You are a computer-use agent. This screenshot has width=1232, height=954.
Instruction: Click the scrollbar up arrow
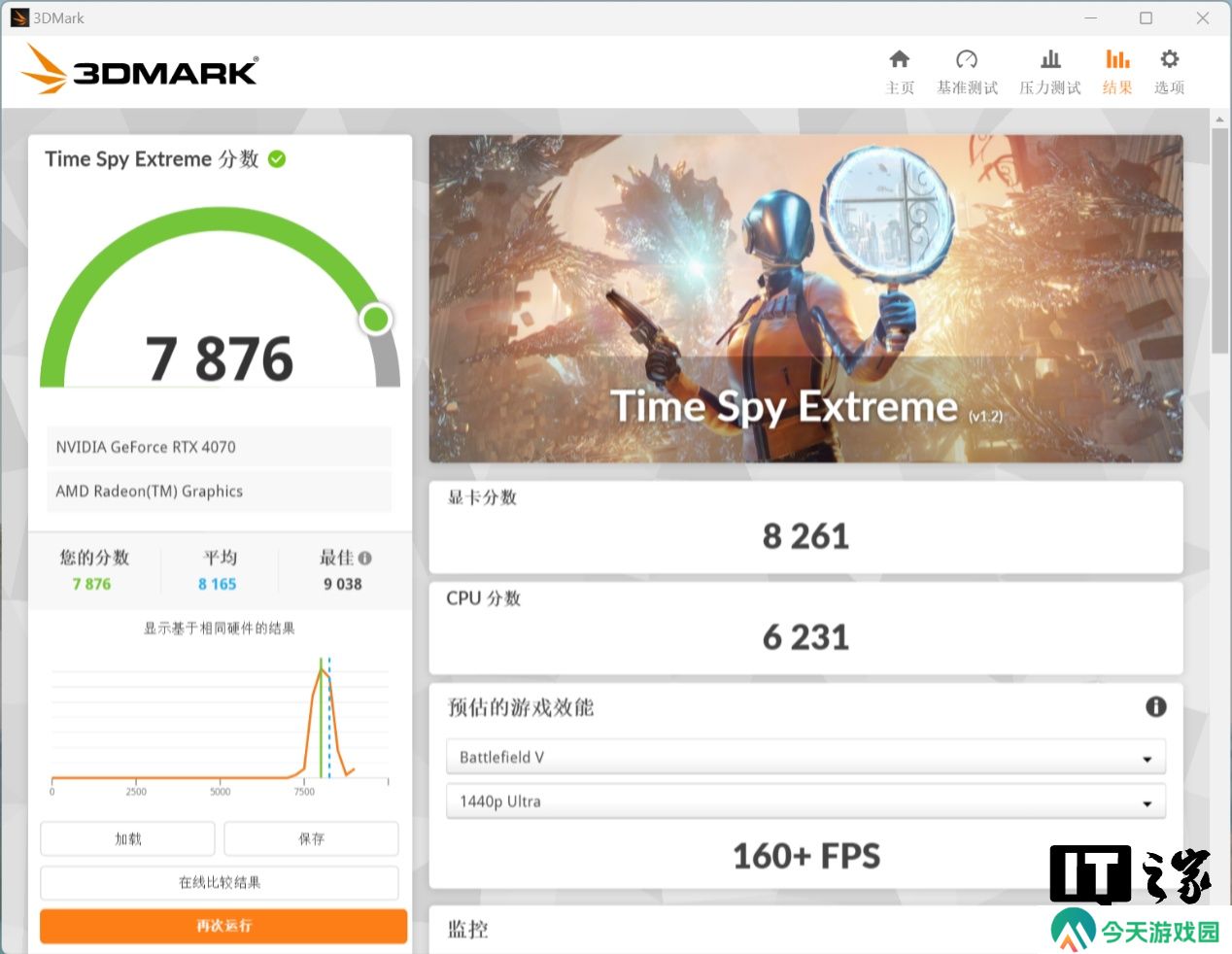click(1220, 119)
